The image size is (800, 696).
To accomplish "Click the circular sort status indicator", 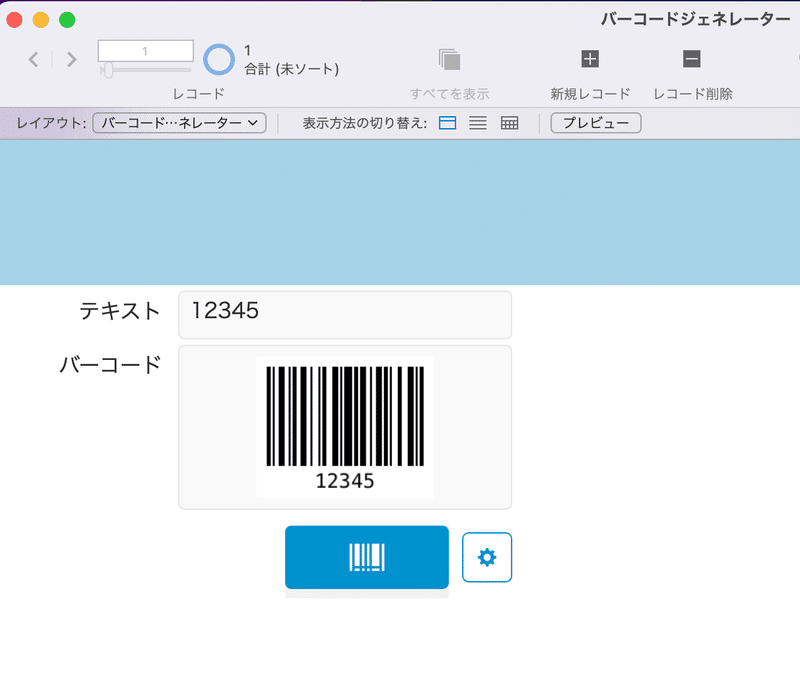I will (218, 59).
